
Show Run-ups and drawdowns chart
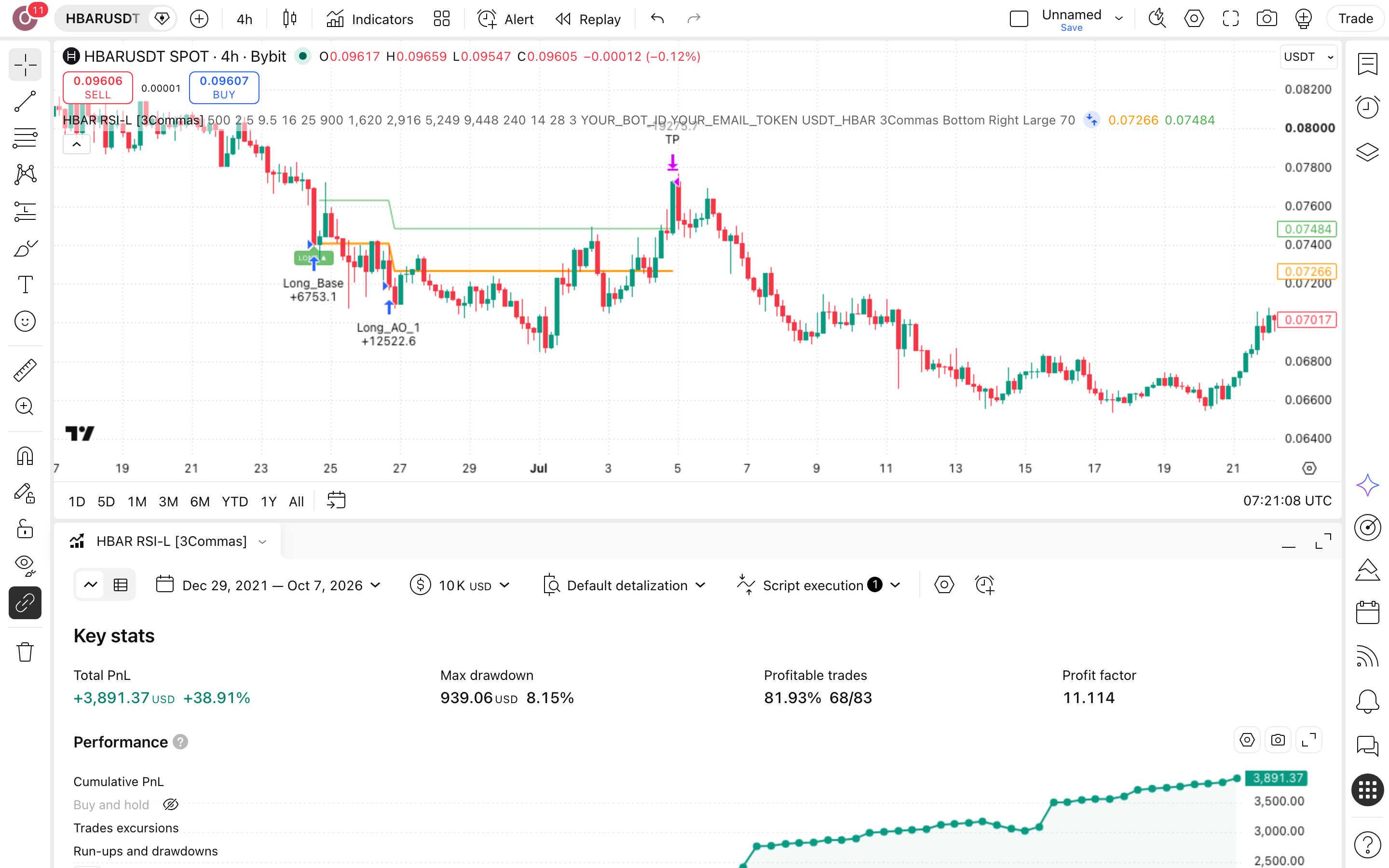(x=145, y=851)
